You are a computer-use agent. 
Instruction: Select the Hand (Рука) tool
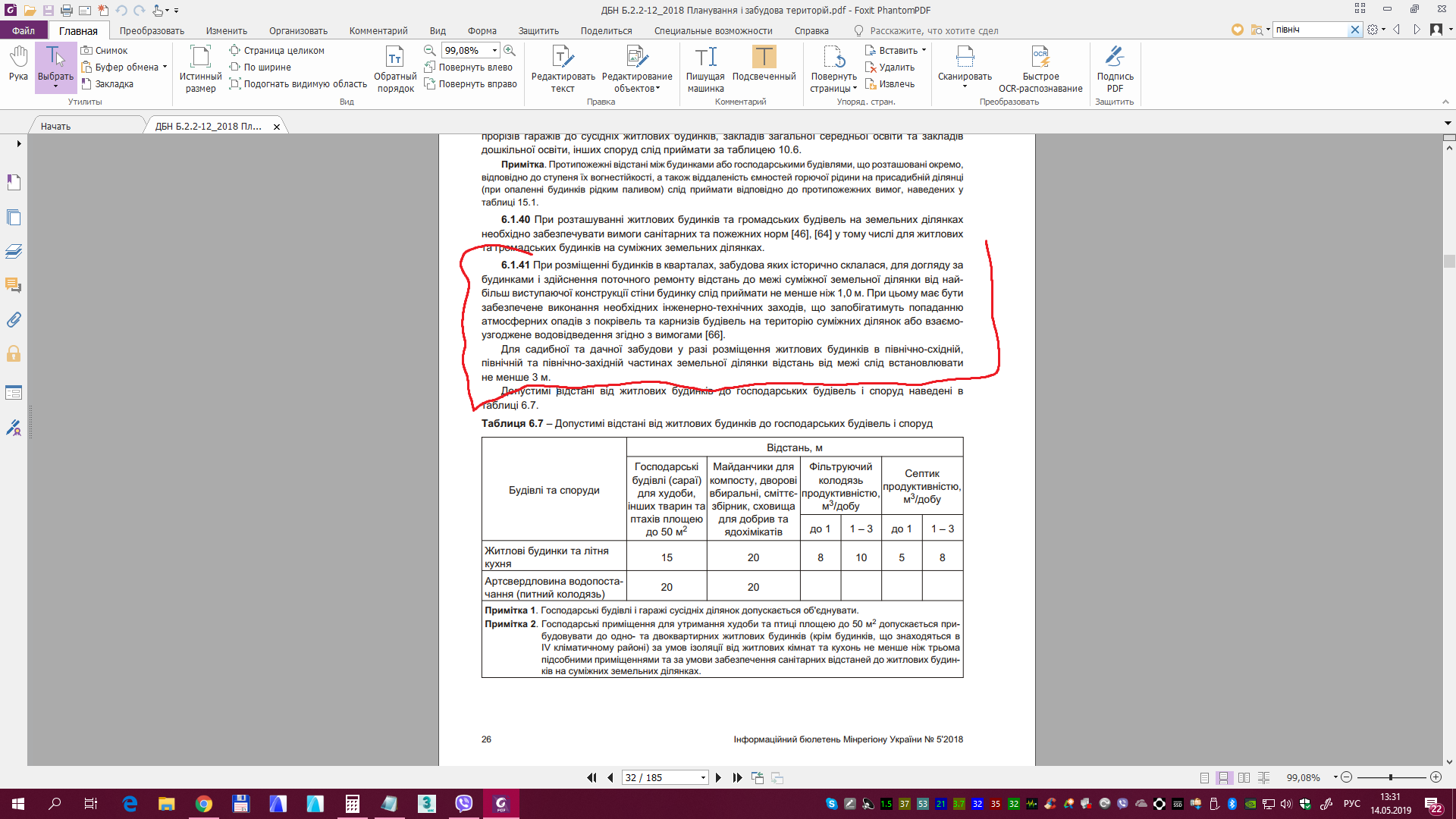tap(18, 63)
